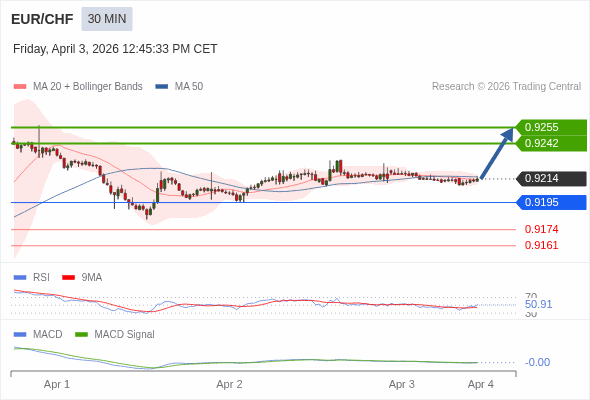This screenshot has height=400, width=590.
Task: Click the MA 20 + Bollinger Bands swatch
Action: coord(20,87)
